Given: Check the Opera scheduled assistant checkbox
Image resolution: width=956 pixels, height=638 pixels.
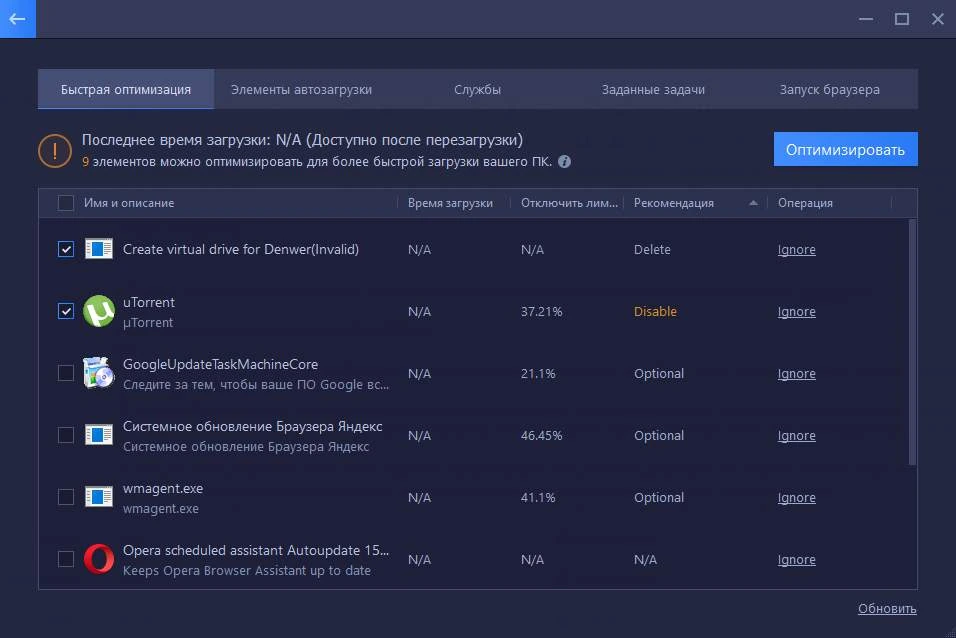Looking at the screenshot, I should (66, 559).
